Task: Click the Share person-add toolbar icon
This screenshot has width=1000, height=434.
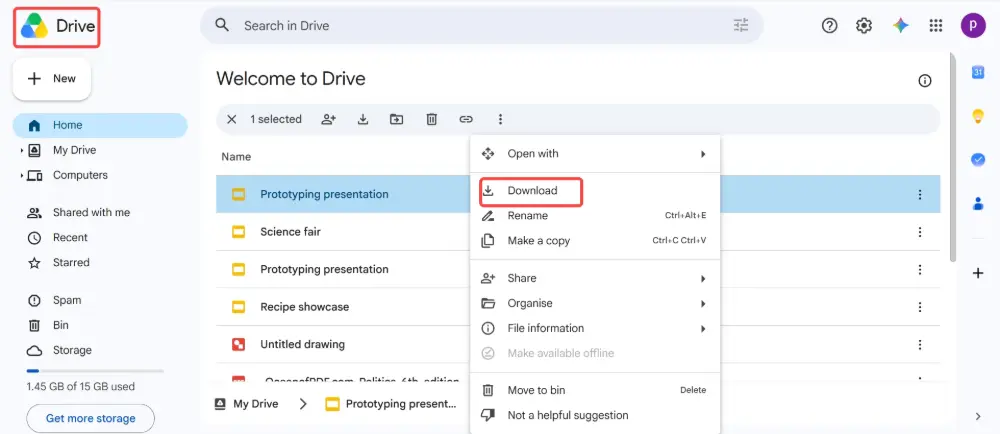Action: point(328,119)
